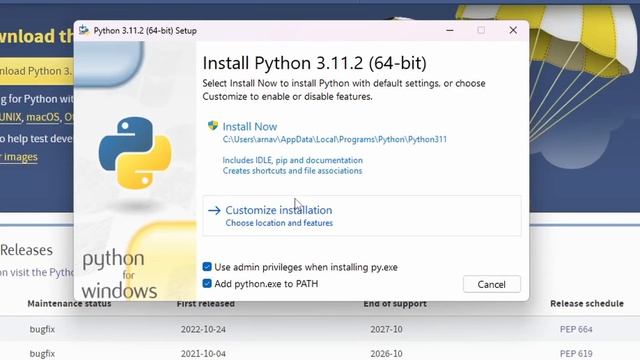The width and height of the screenshot is (640, 360).
Task: Click the End of support column header
Action: [395, 304]
